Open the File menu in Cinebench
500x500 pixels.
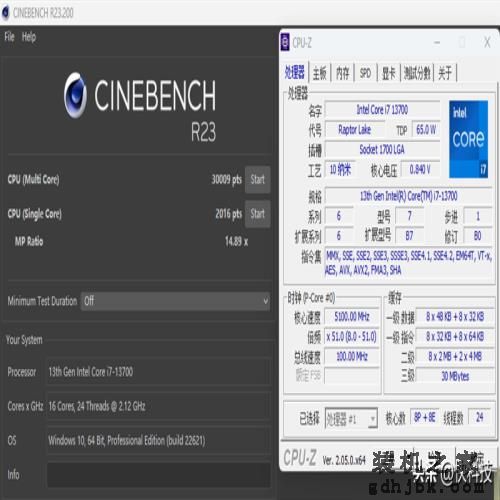click(x=9, y=37)
